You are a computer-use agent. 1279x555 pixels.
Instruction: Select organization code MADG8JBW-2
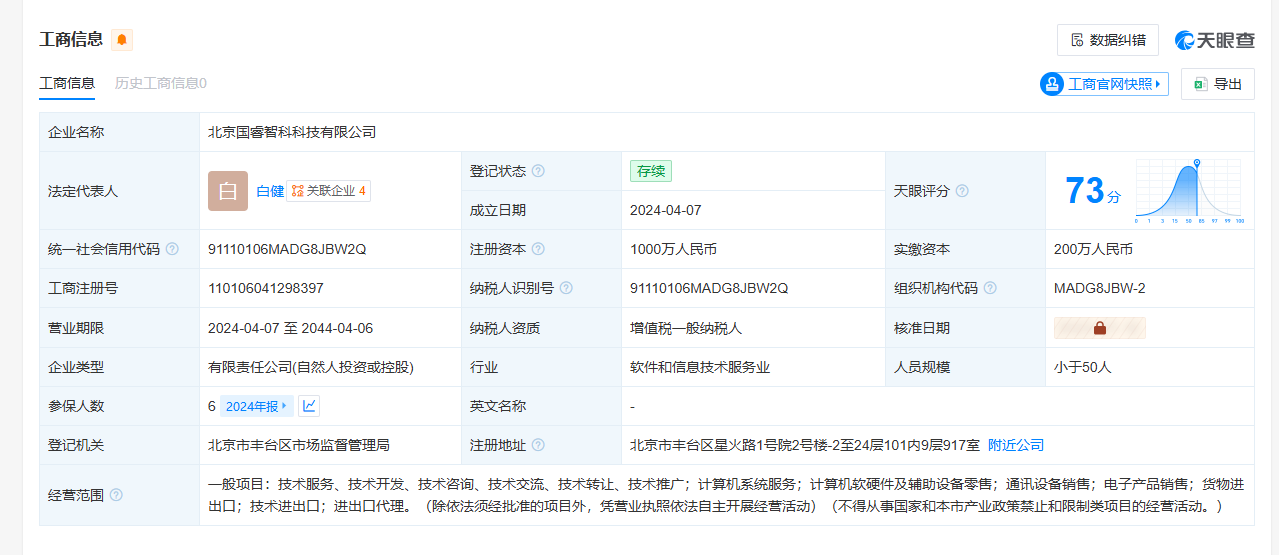coord(1100,288)
